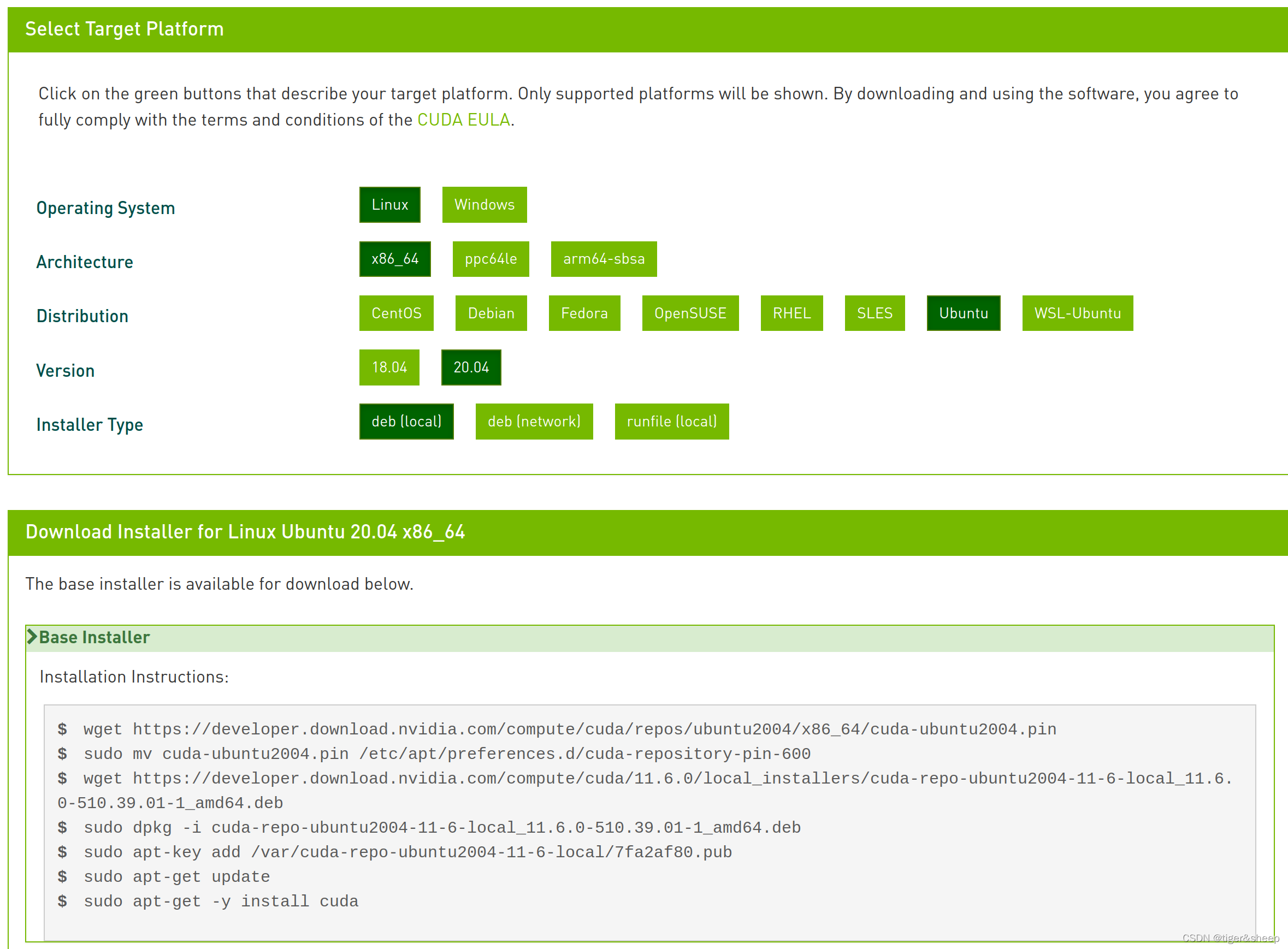Click the Installer Type row label

click(x=90, y=424)
